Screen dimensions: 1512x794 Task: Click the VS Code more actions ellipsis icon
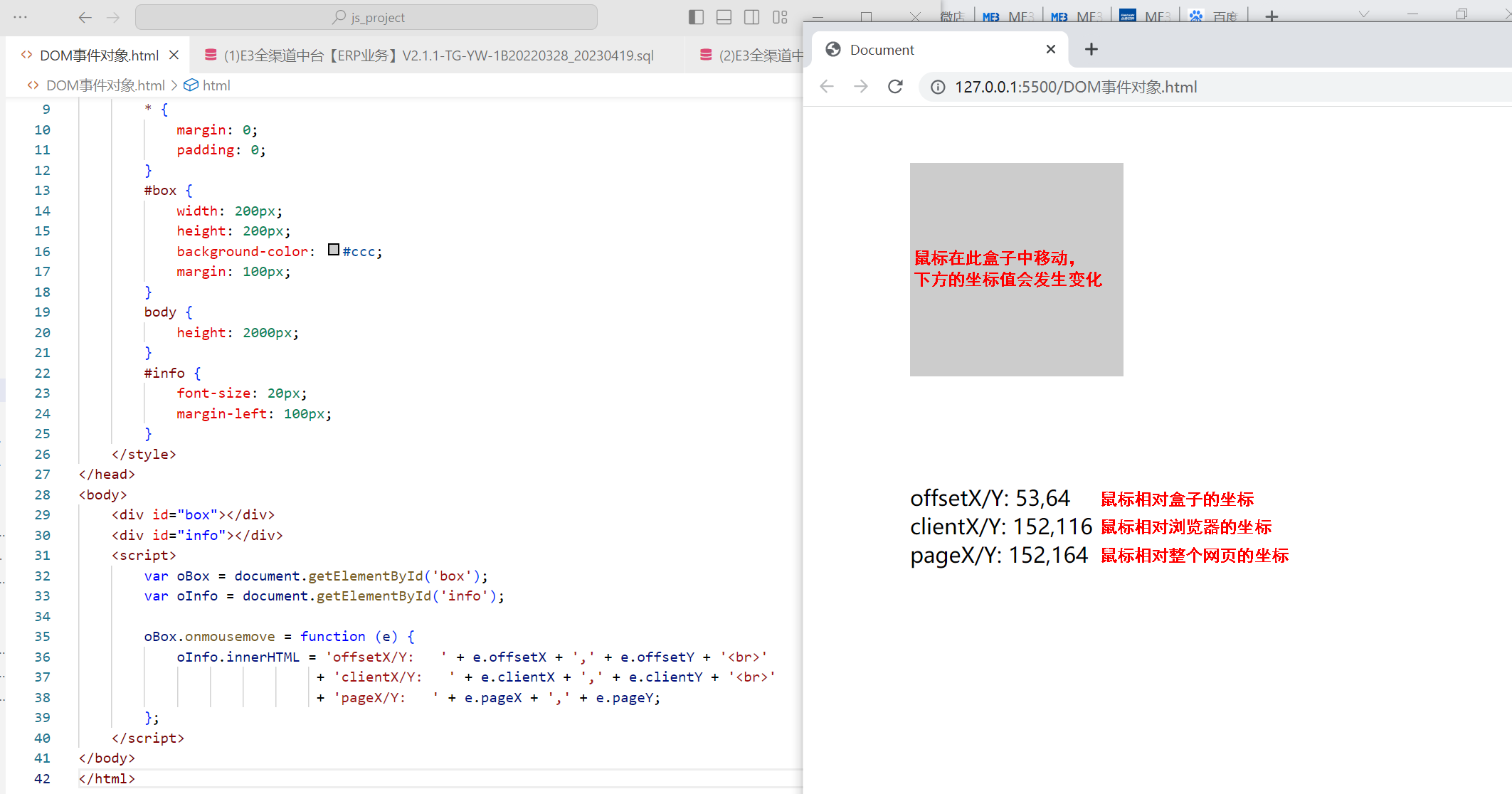pos(22,17)
